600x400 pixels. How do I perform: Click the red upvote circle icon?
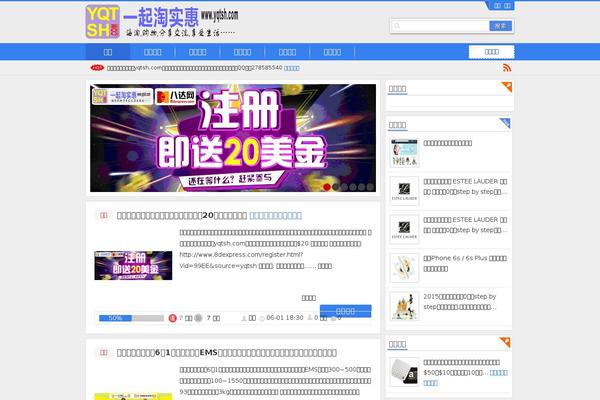pos(173,318)
